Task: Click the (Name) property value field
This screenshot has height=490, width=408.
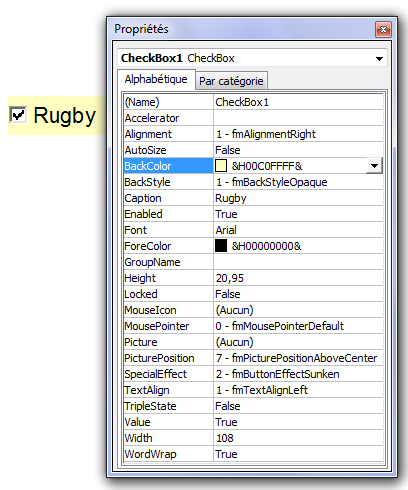Action: [x=298, y=102]
